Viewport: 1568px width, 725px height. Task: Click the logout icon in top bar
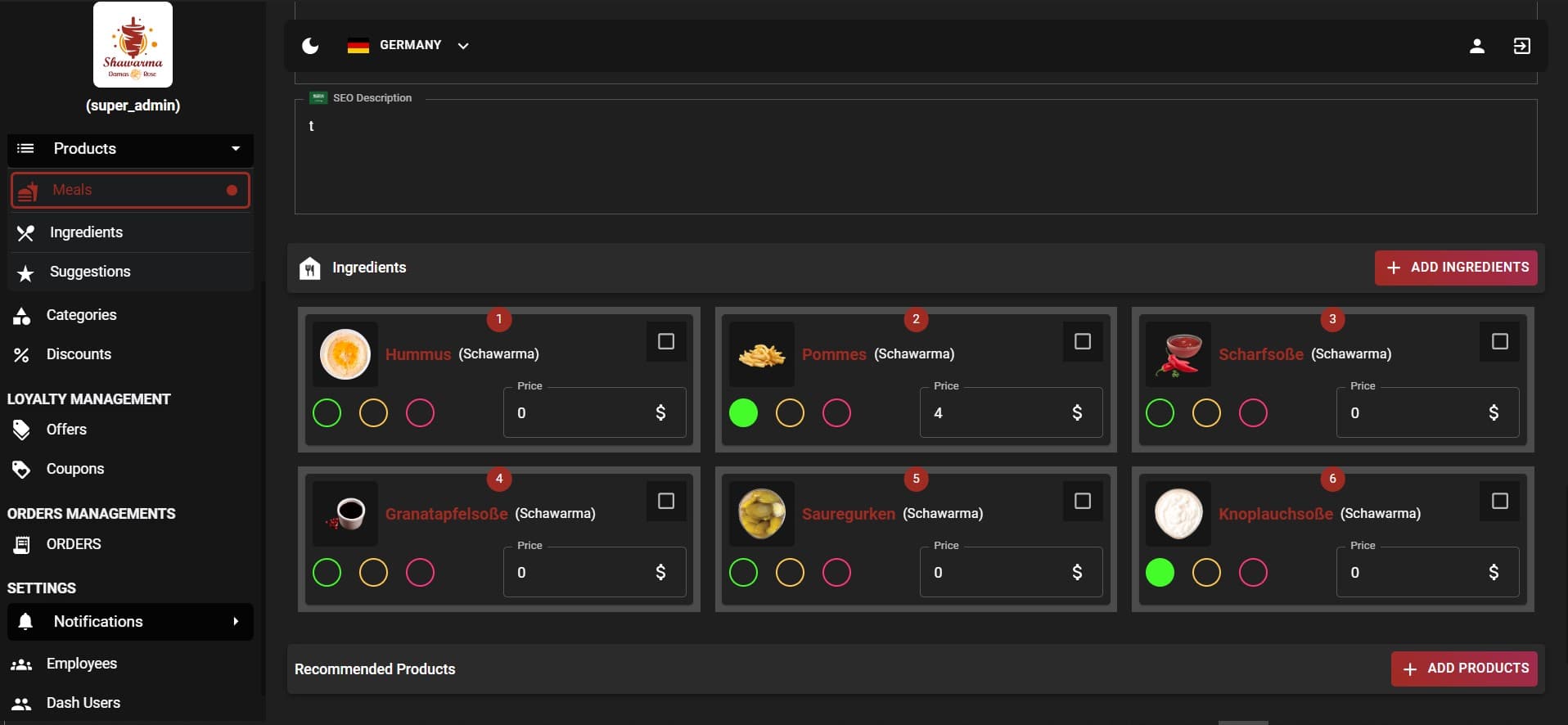point(1521,46)
